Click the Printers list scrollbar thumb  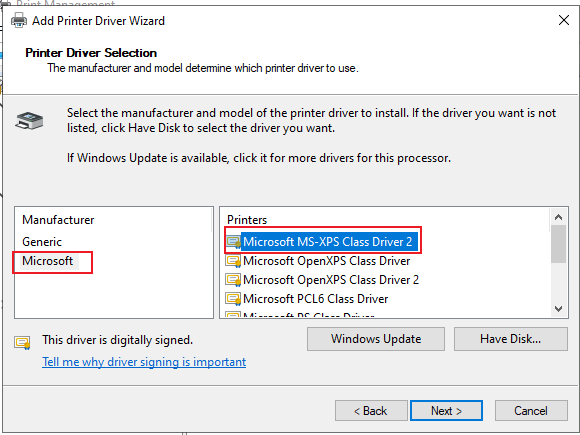(x=559, y=244)
